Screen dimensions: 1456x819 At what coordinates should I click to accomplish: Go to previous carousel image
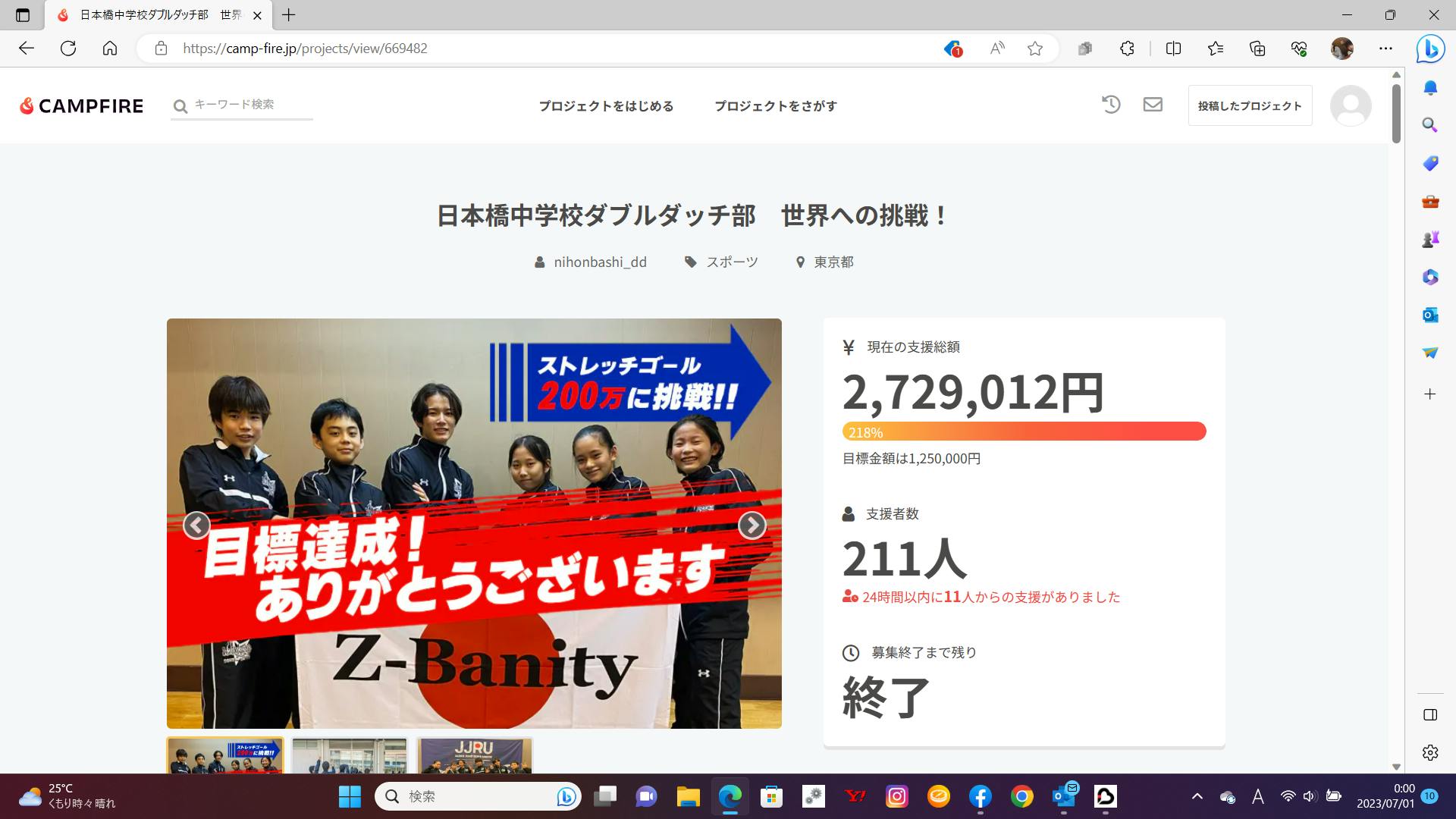[x=196, y=525]
